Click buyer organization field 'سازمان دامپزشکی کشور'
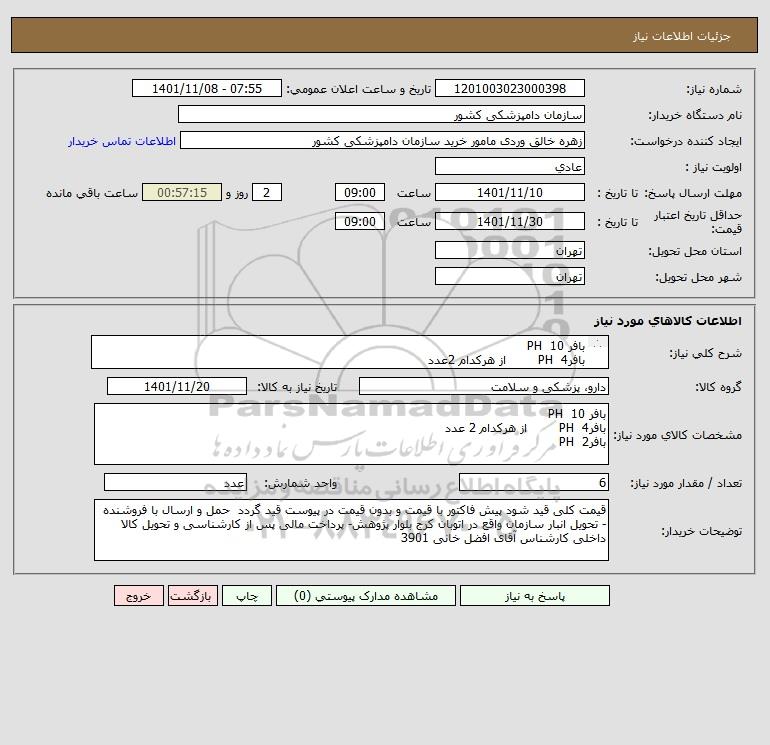770x745 pixels. click(x=381, y=114)
